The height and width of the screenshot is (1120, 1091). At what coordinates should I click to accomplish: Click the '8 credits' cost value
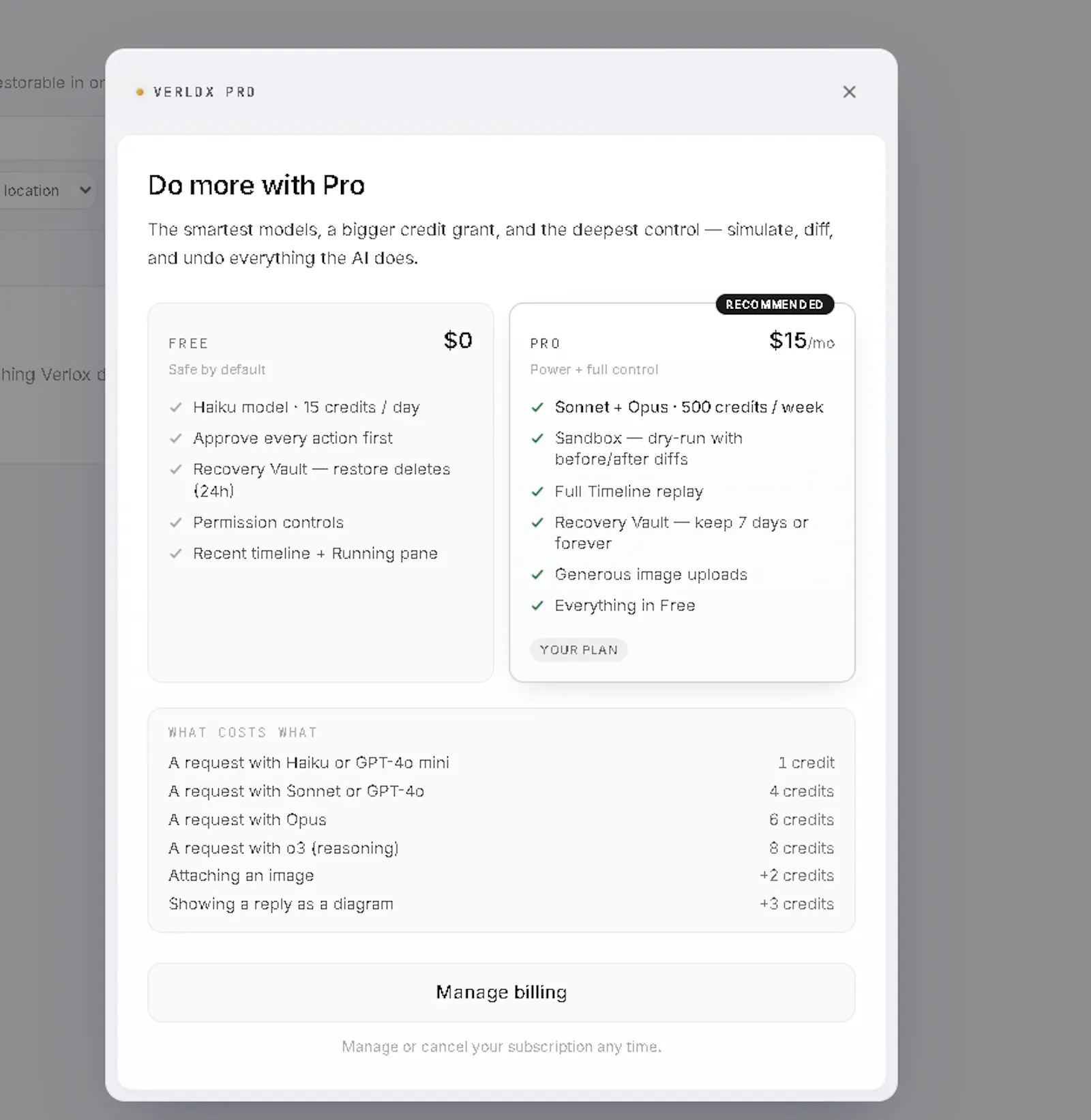pos(802,848)
